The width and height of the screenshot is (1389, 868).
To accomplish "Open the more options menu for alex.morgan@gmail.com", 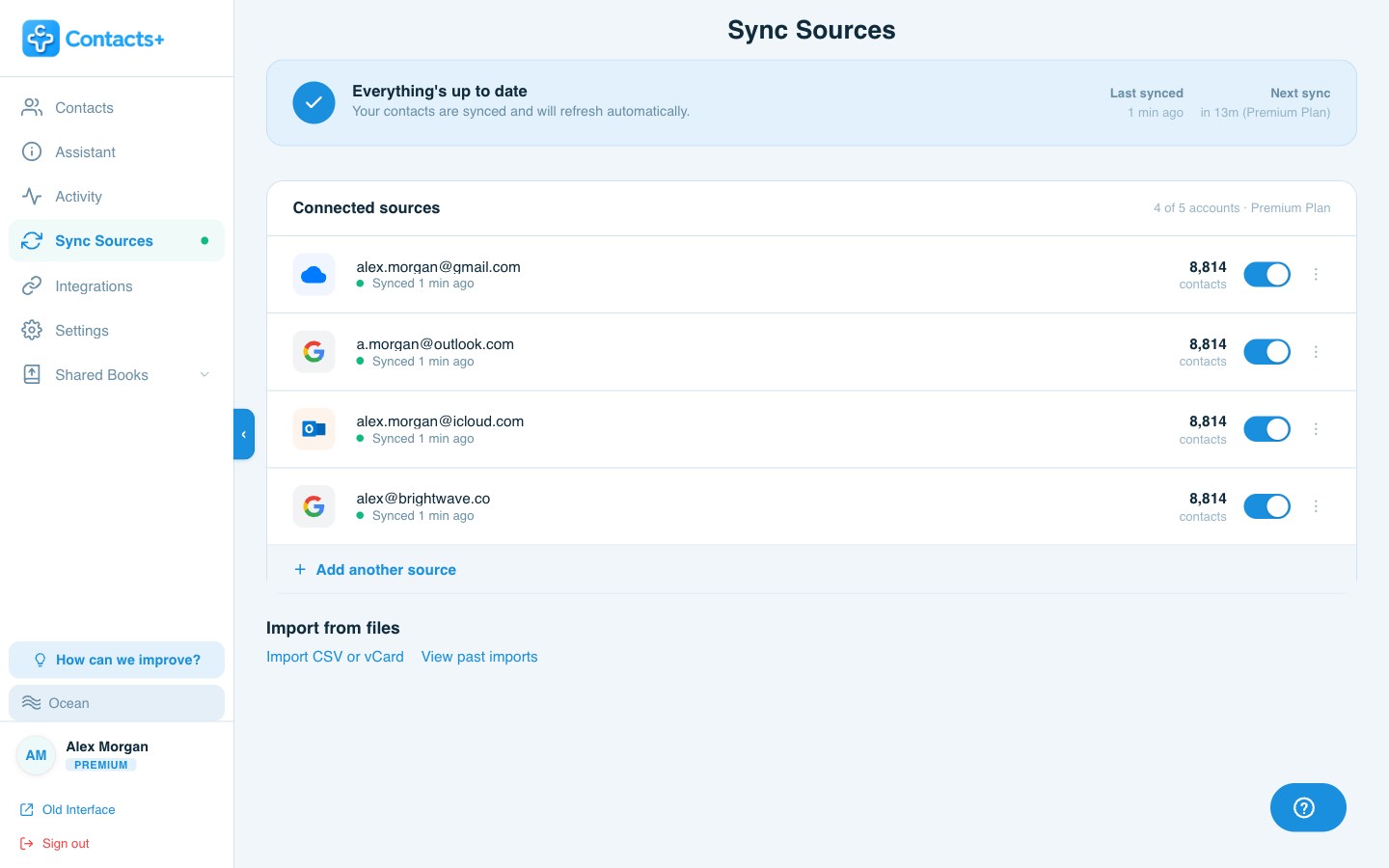I will (x=1316, y=275).
